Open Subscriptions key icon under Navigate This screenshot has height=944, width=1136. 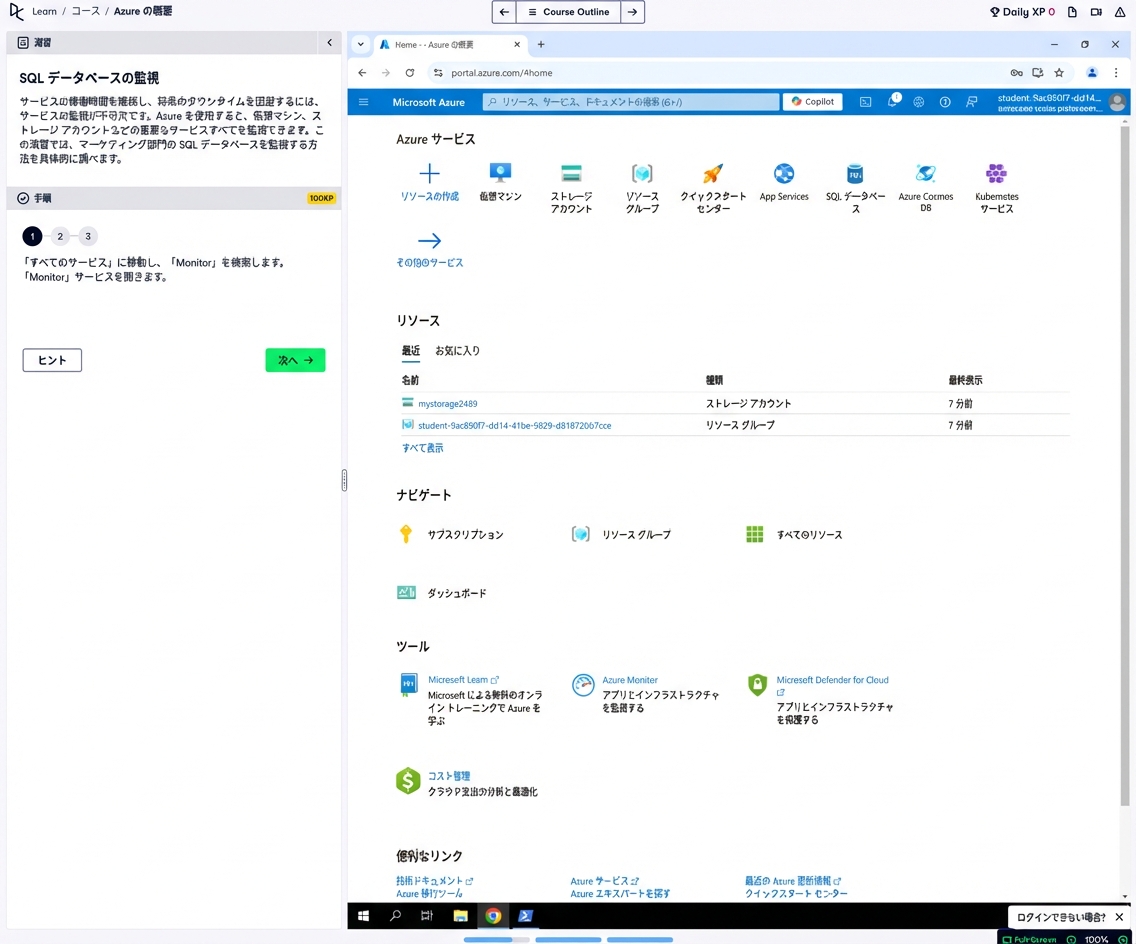[406, 534]
